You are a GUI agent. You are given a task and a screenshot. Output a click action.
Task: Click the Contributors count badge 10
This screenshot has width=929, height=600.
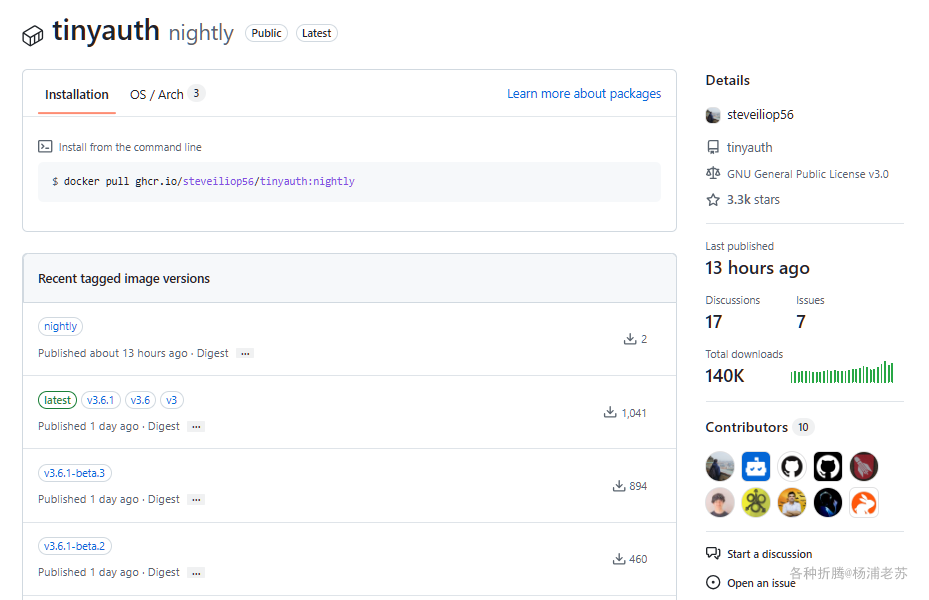pyautogui.click(x=803, y=427)
